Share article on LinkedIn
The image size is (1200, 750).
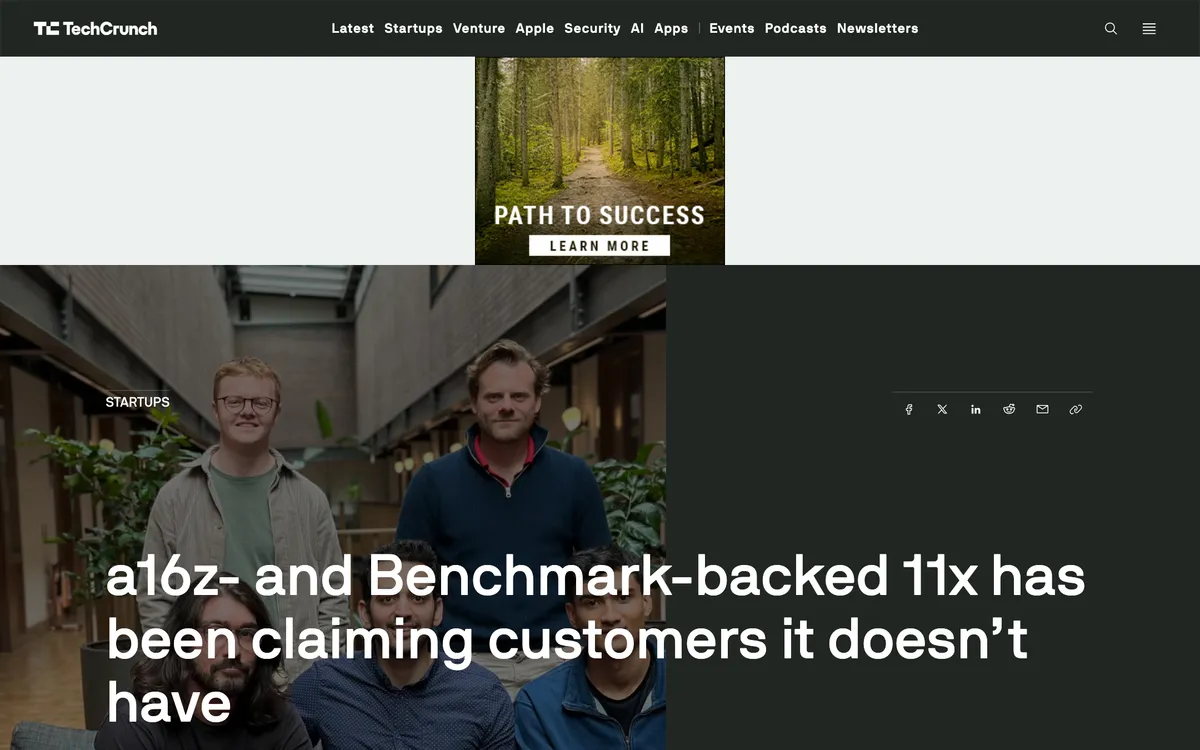[x=976, y=409]
